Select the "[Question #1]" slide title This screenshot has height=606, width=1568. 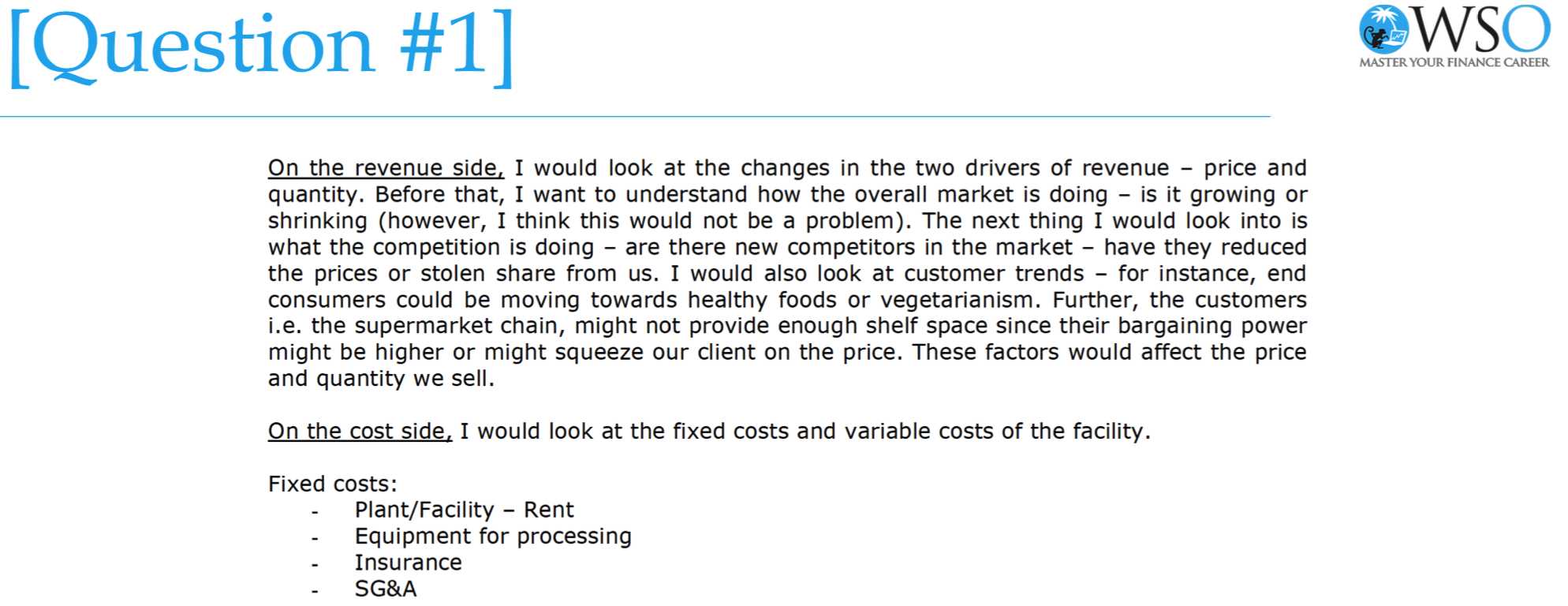click(262, 46)
